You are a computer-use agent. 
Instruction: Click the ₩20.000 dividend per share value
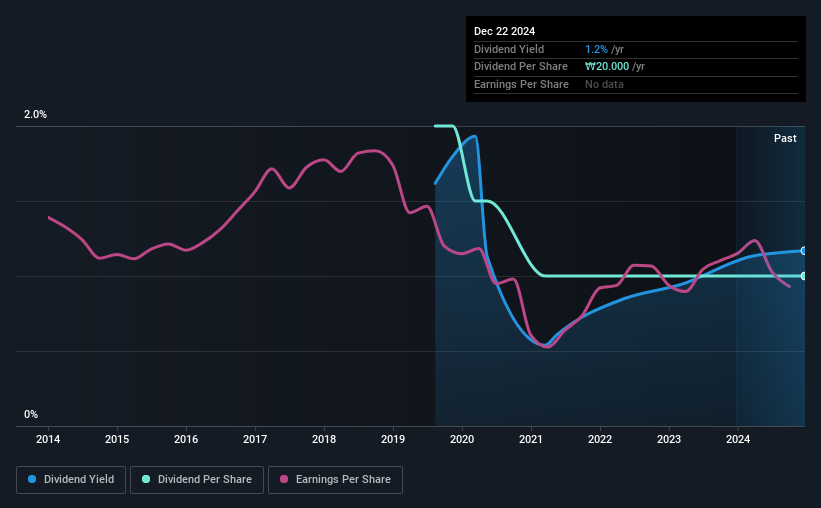pos(607,67)
